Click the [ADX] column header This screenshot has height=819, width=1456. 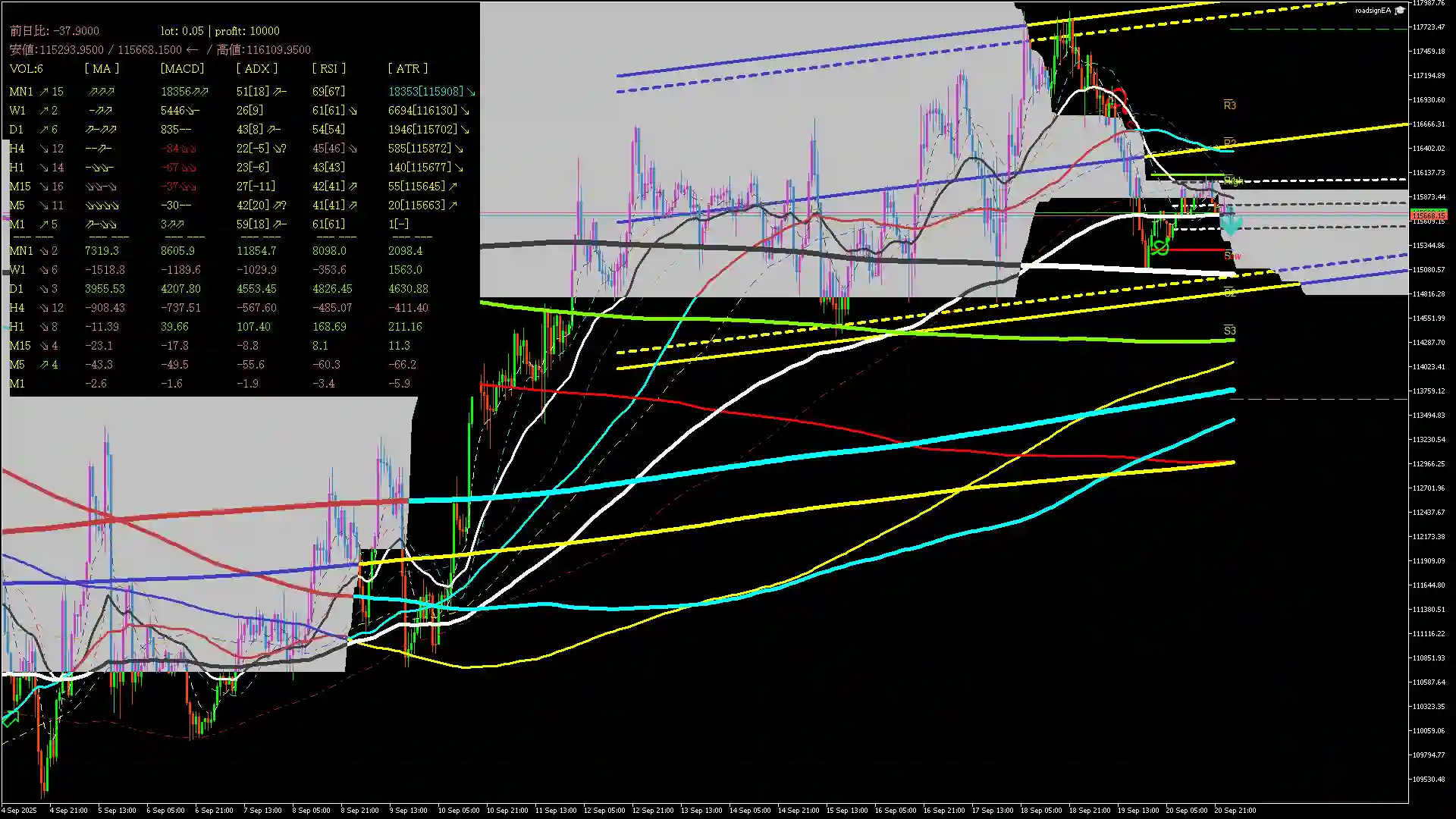[256, 69]
